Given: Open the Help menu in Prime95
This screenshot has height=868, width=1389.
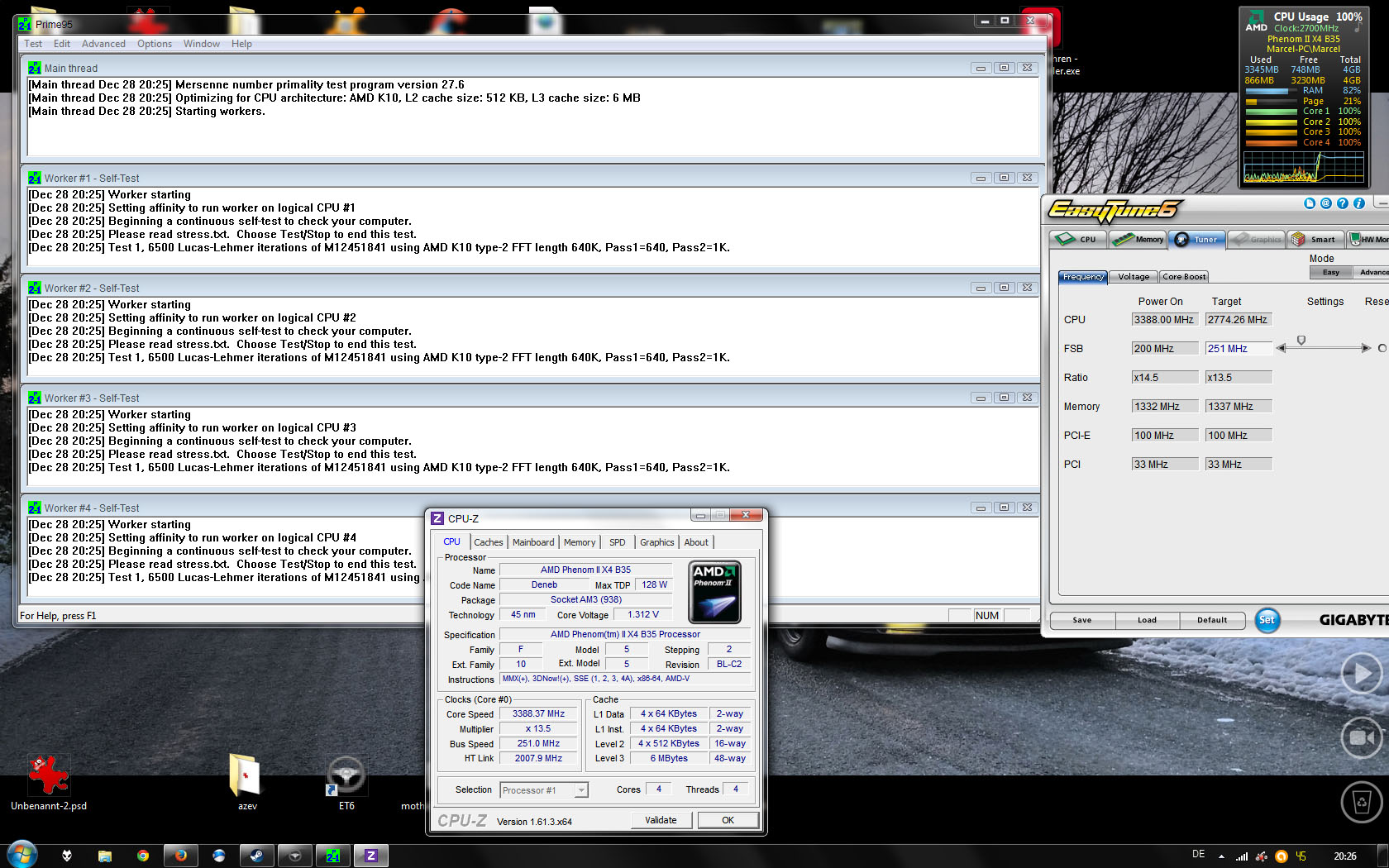Looking at the screenshot, I should click(x=241, y=44).
